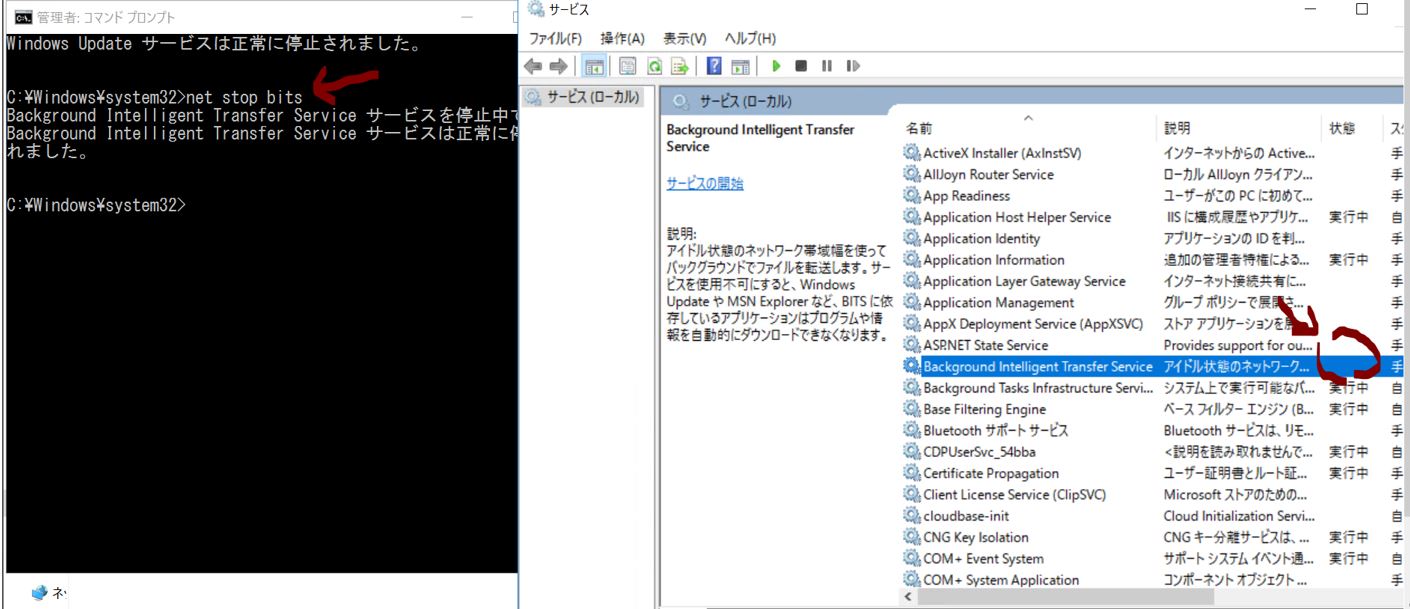Screen dimensions: 1410x609
Task: Click the Restart Service toolbar icon
Action: 853,66
